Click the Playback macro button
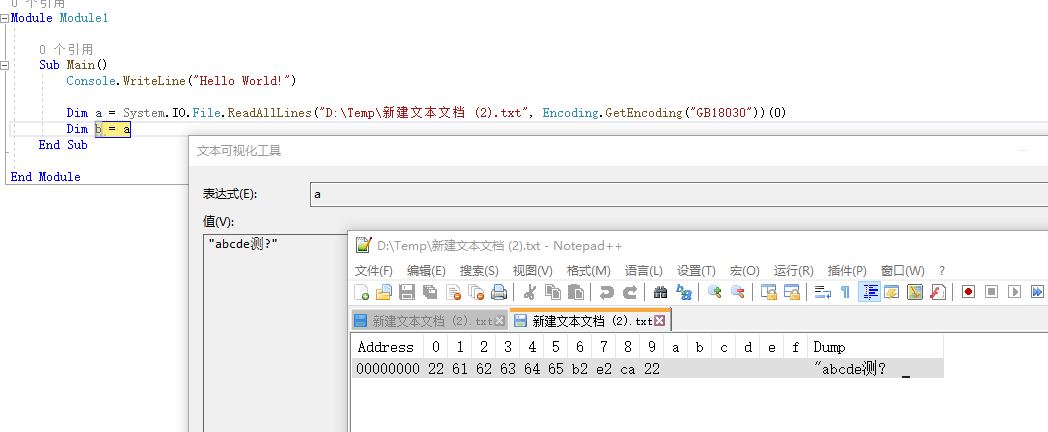The image size is (1048, 432). coord(1015,292)
